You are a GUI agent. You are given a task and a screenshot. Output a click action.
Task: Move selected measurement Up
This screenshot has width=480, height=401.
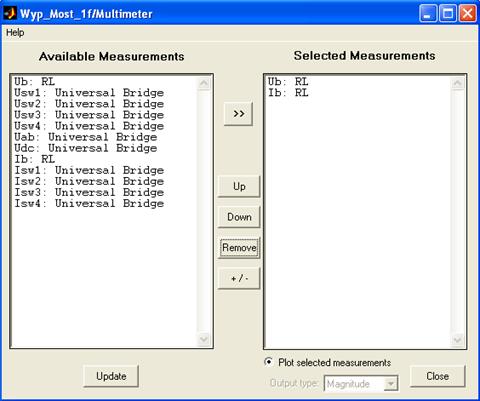(x=239, y=186)
